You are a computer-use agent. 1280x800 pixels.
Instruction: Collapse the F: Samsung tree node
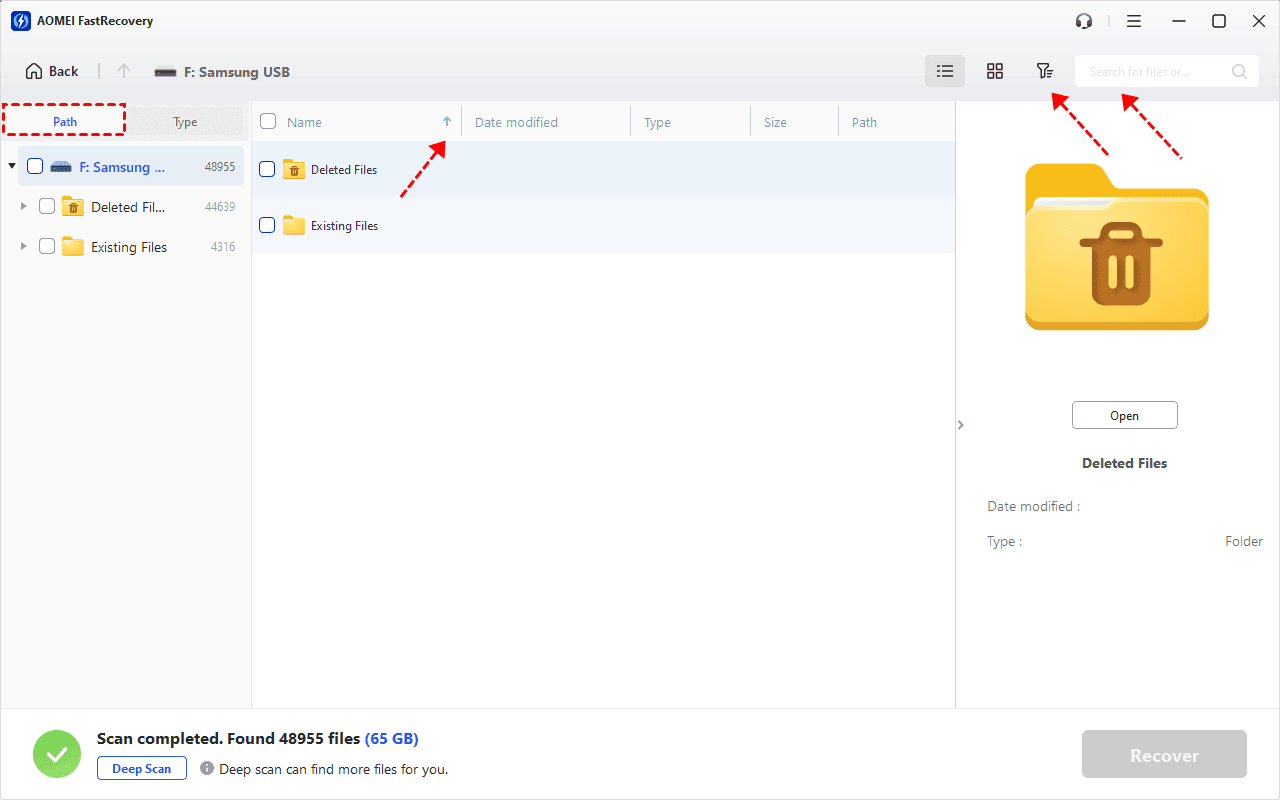point(11,167)
